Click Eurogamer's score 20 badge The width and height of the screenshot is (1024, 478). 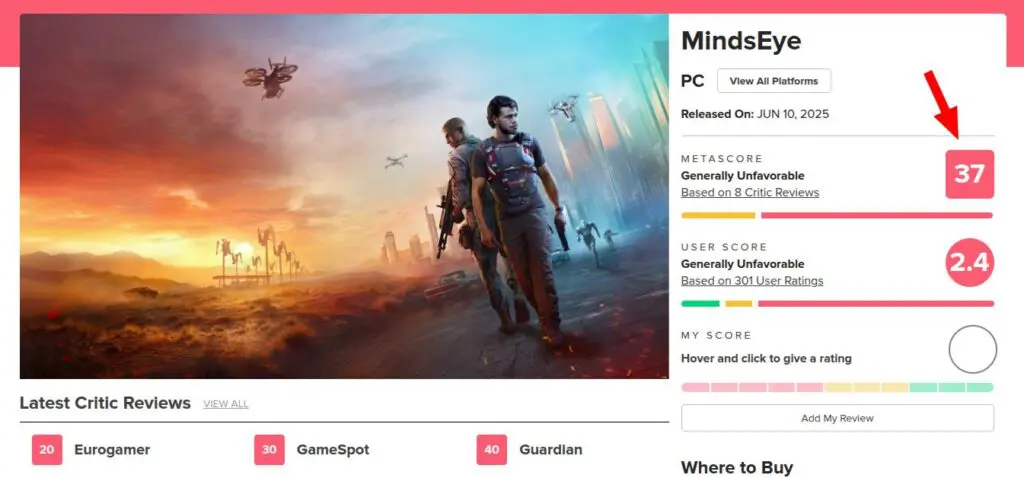[47, 450]
